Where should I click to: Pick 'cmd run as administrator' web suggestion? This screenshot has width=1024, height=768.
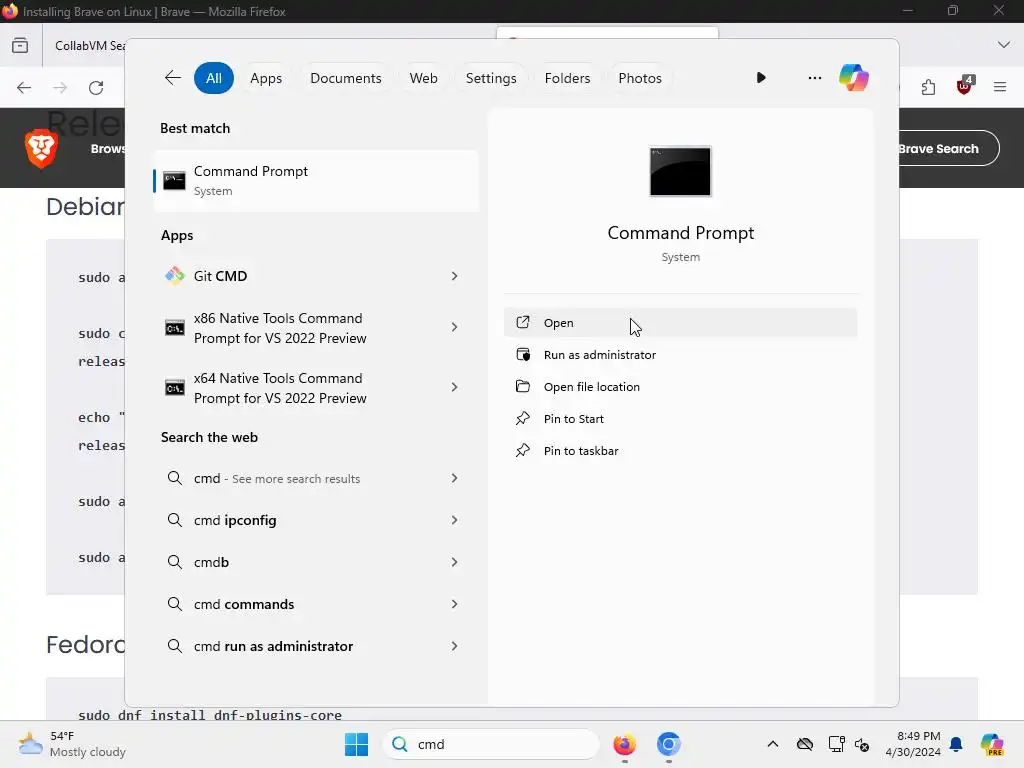(x=300, y=646)
